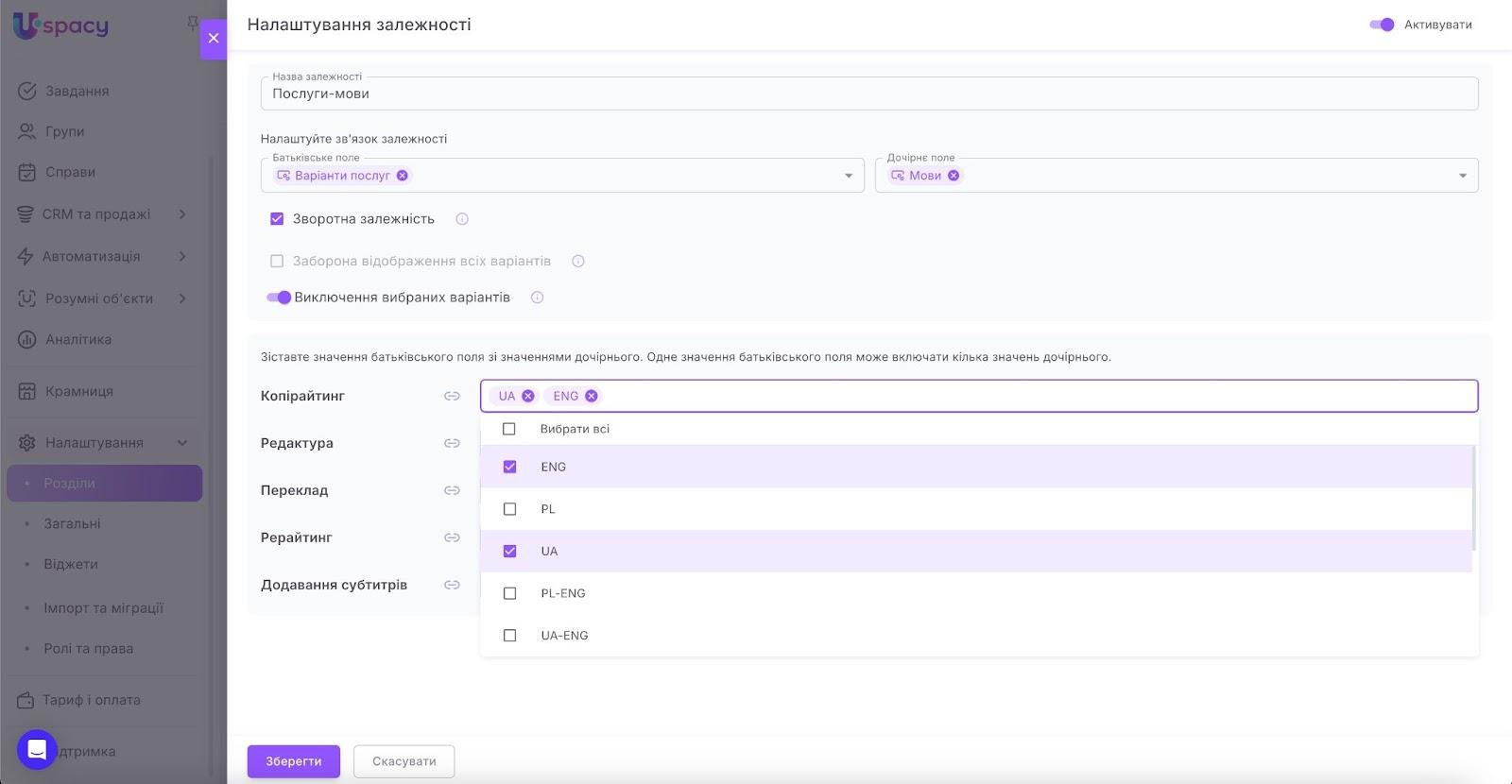Clear Варіанти послуг from parent field
Screen dimensions: 1512x784
[x=403, y=176]
